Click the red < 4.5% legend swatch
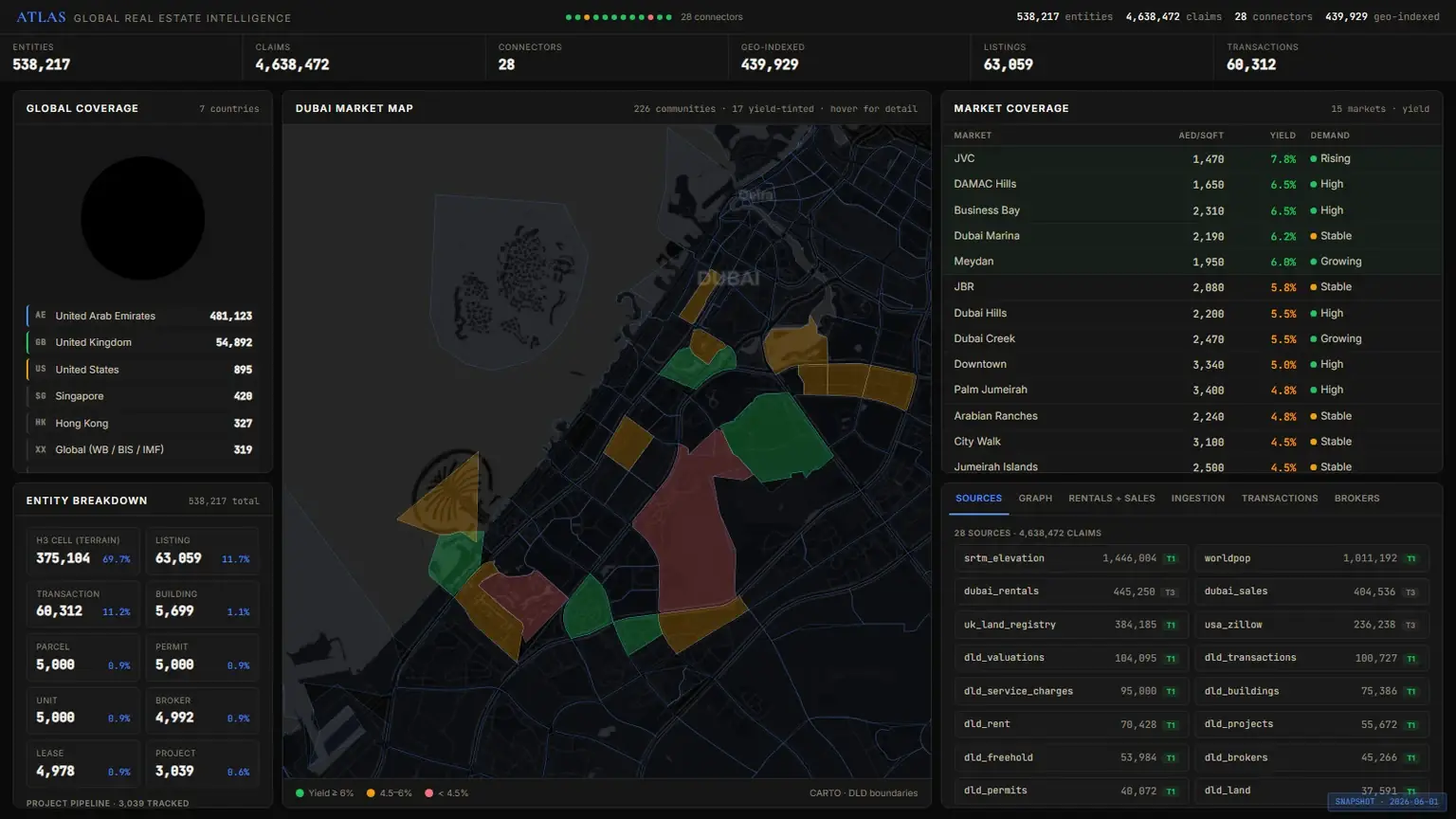This screenshot has width=1456, height=819. coord(429,793)
